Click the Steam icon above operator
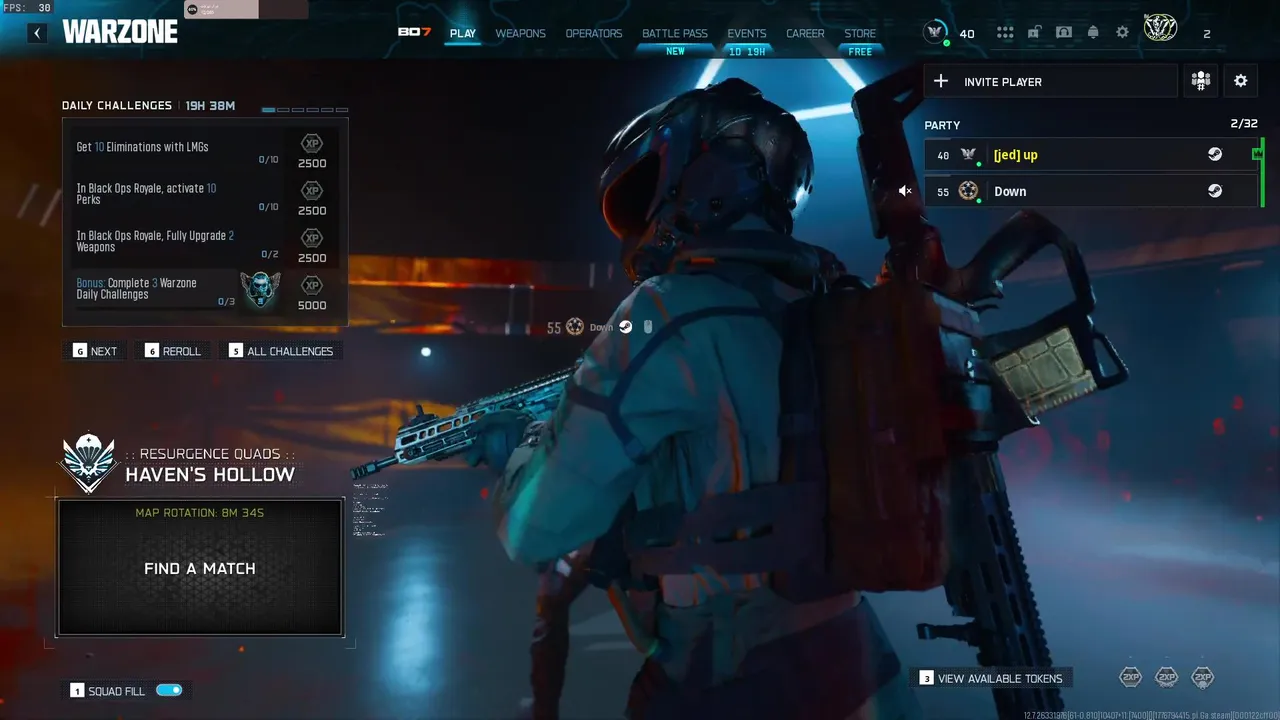Image resolution: width=1280 pixels, height=720 pixels. point(625,327)
